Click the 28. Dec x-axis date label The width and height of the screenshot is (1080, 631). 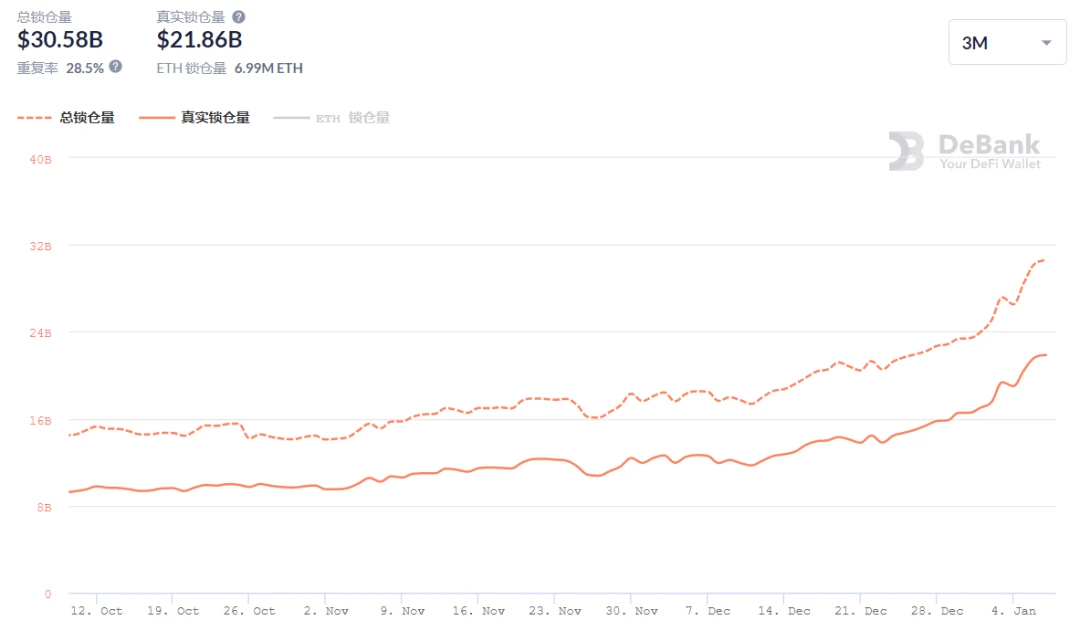937,611
